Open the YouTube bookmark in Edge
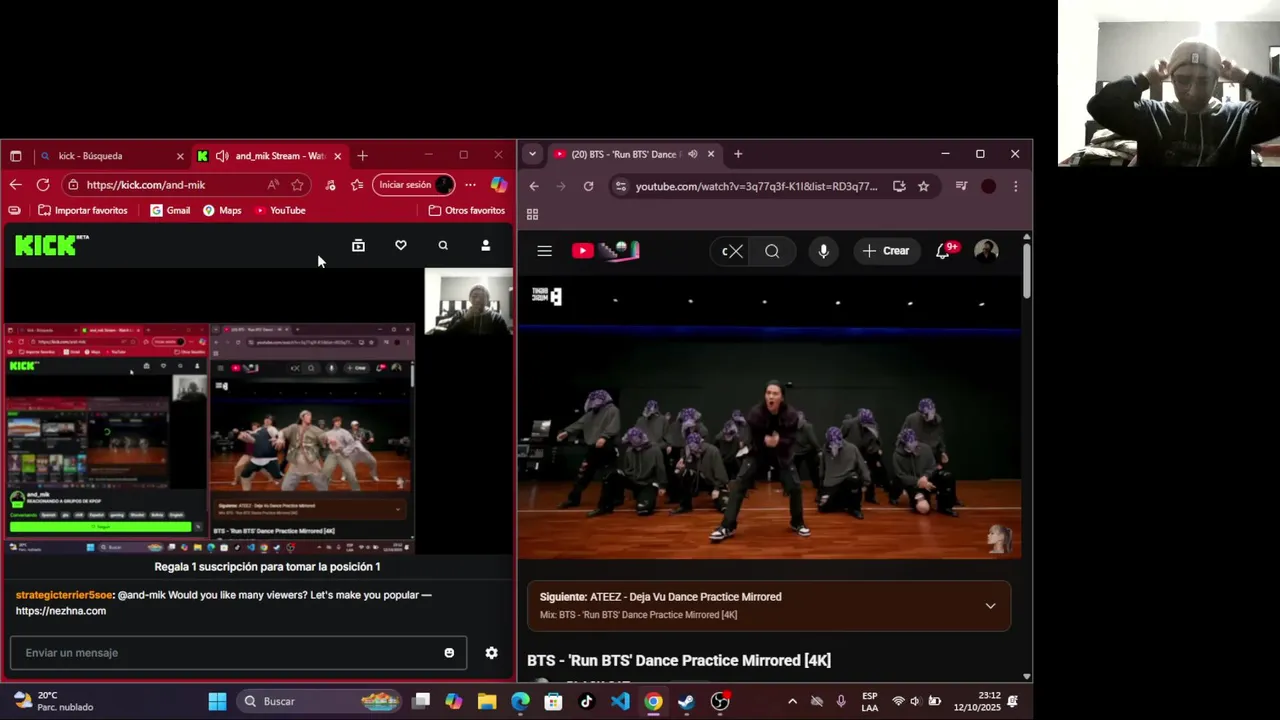 coord(279,211)
